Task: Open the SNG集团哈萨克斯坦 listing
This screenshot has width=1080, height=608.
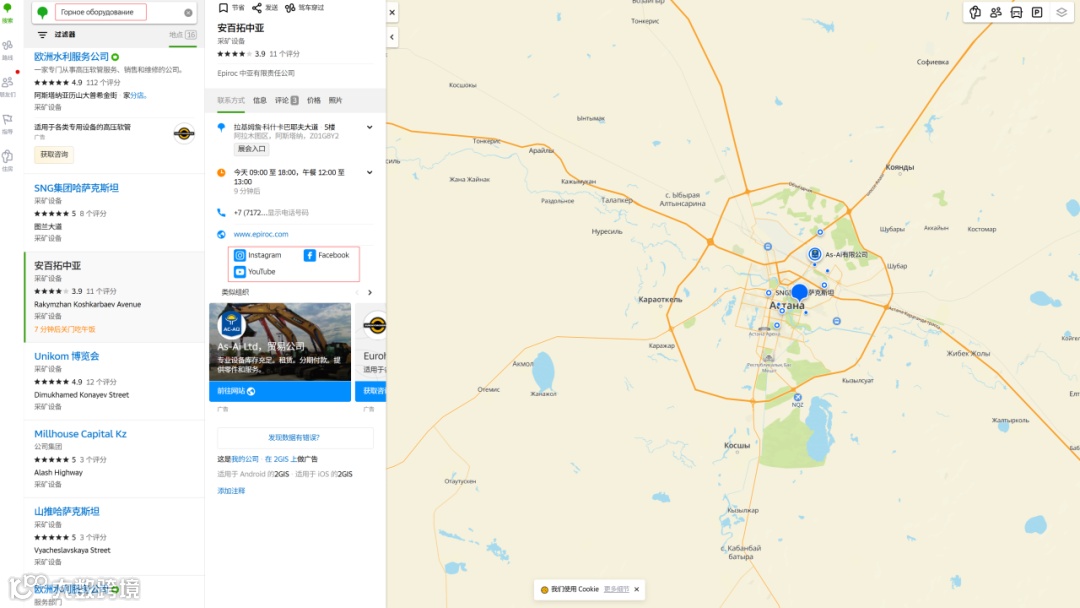Action: point(76,188)
